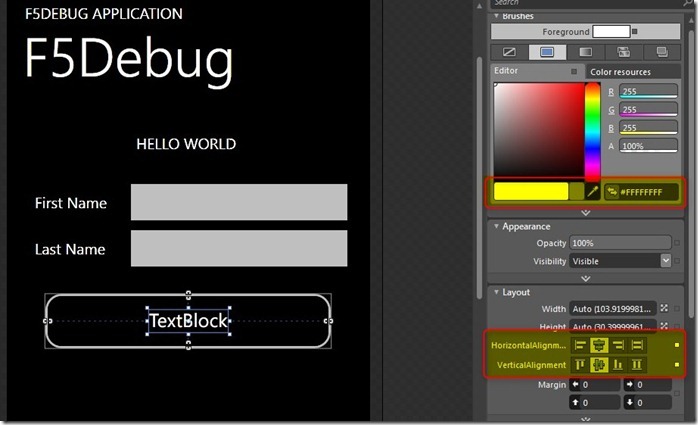The image size is (698, 425).
Task: Click the Opacity 100% field
Action: click(x=620, y=243)
